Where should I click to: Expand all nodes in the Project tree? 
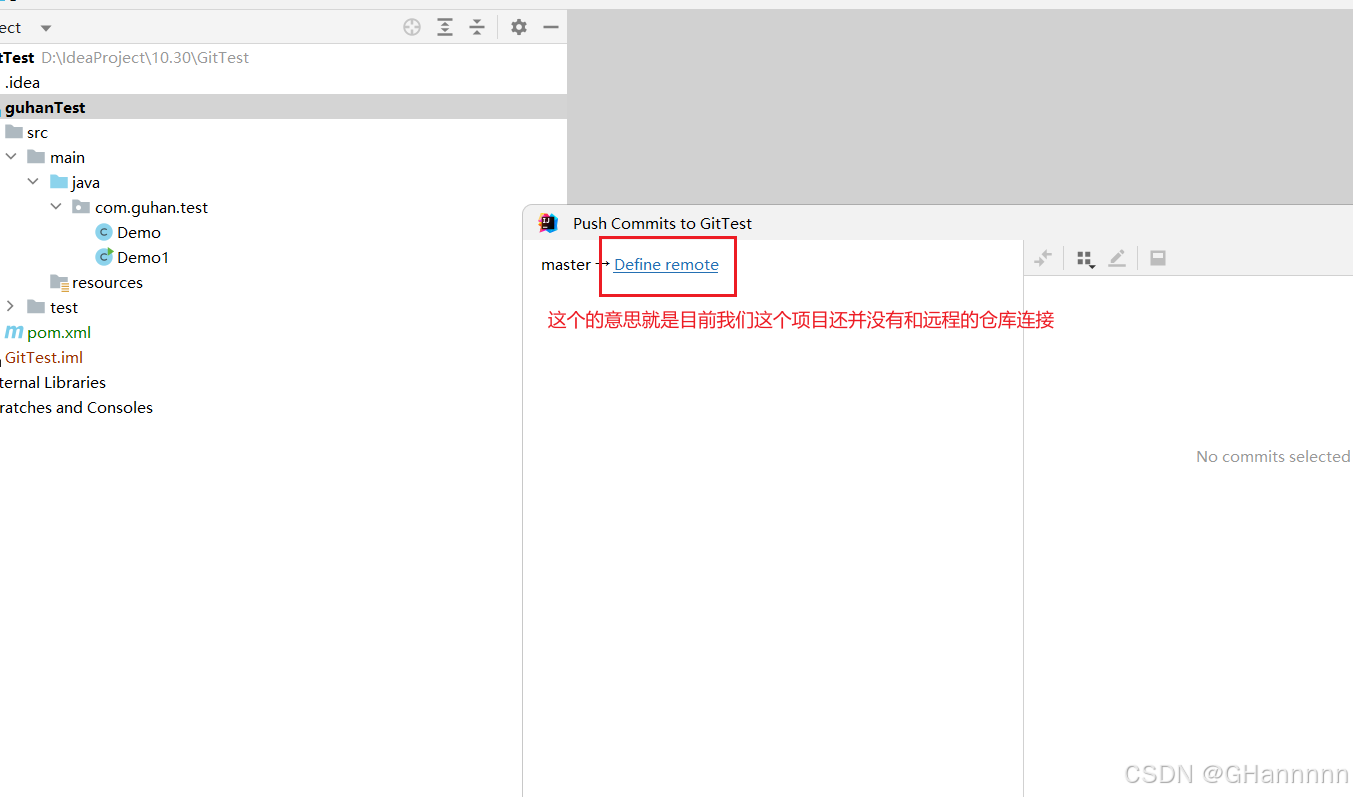click(x=445, y=27)
